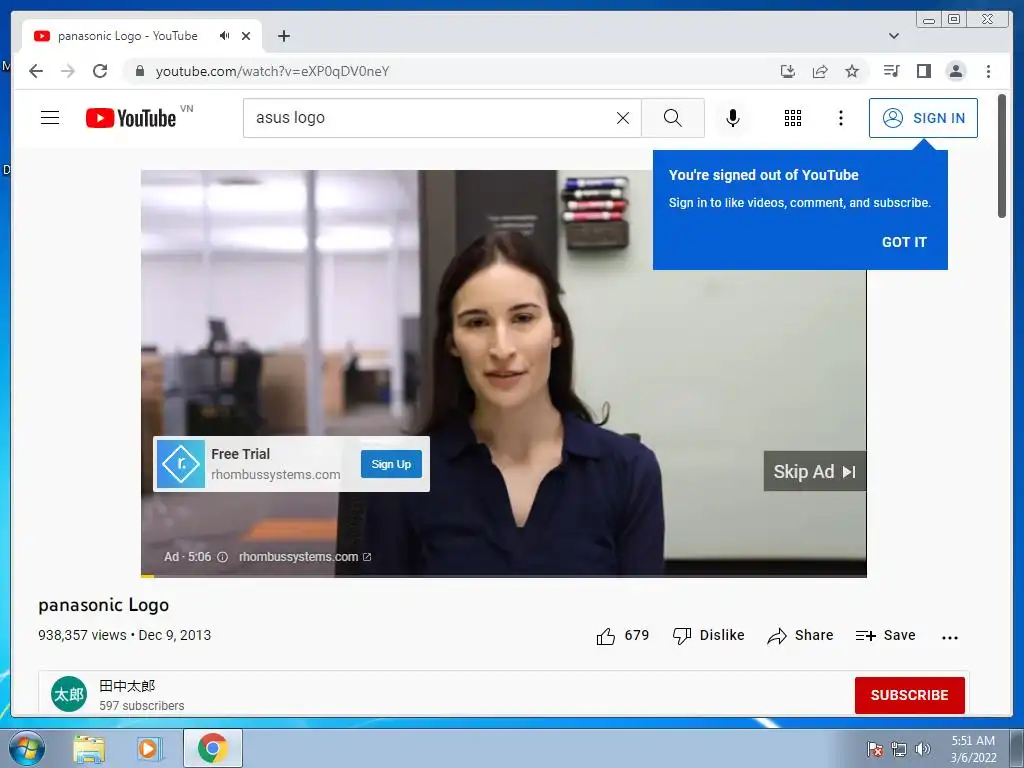Click Sign Up on the ad overlay
The image size is (1024, 768).
coord(391,464)
